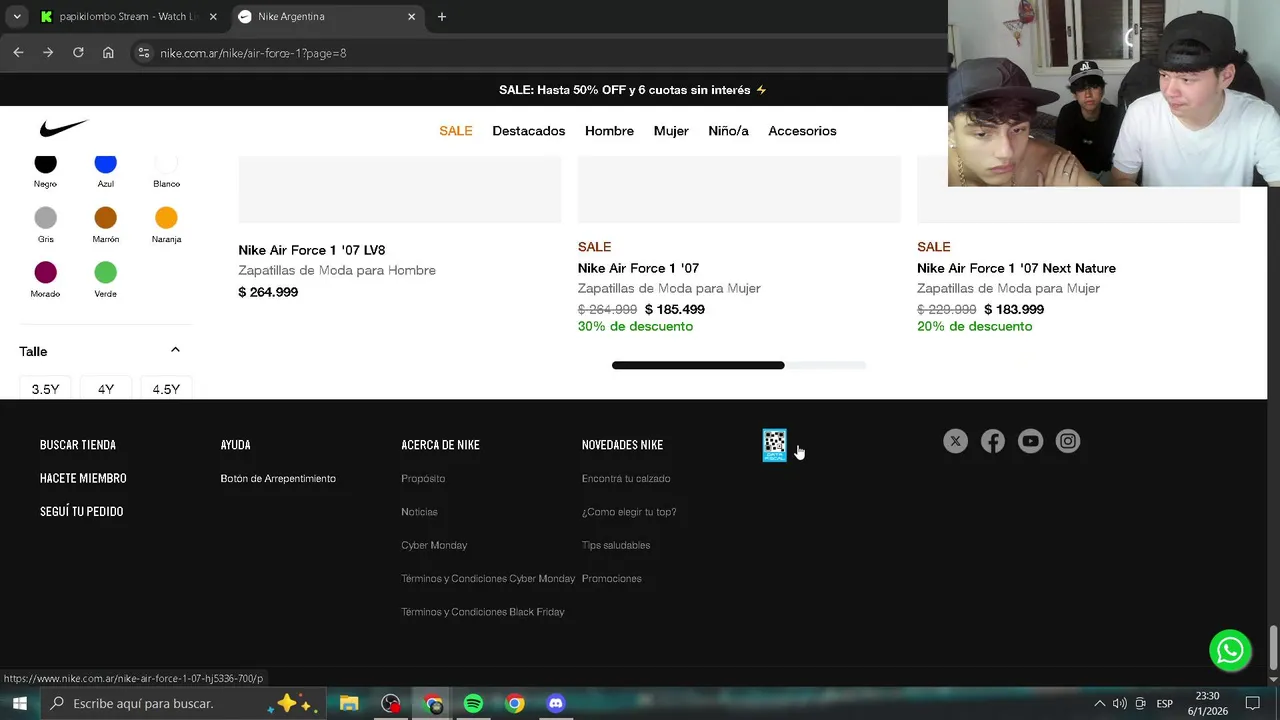Show hidden system tray icons
The image size is (1280, 720).
tap(1099, 704)
